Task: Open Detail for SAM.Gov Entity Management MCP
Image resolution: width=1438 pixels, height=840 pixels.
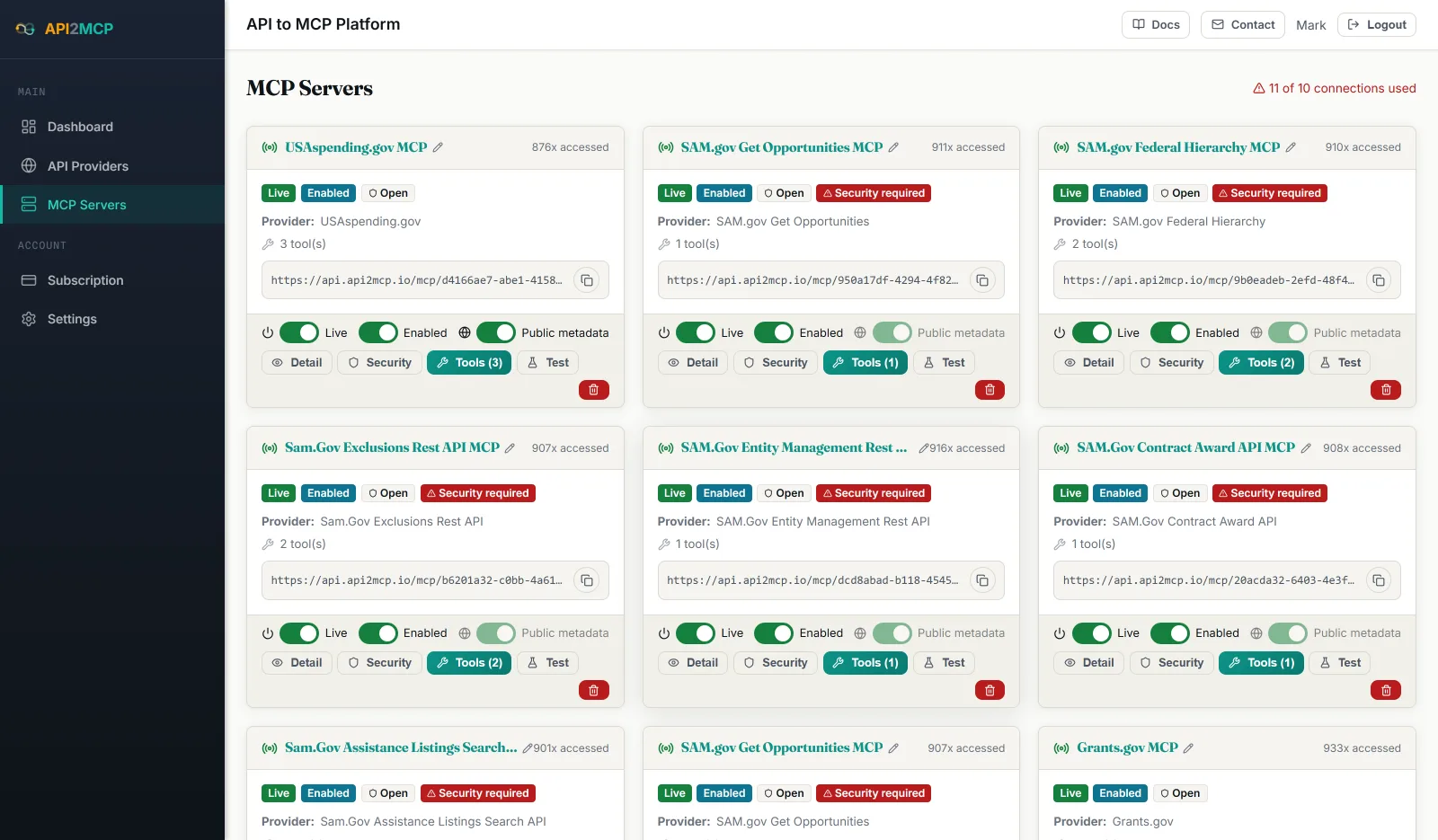Action: (x=693, y=663)
